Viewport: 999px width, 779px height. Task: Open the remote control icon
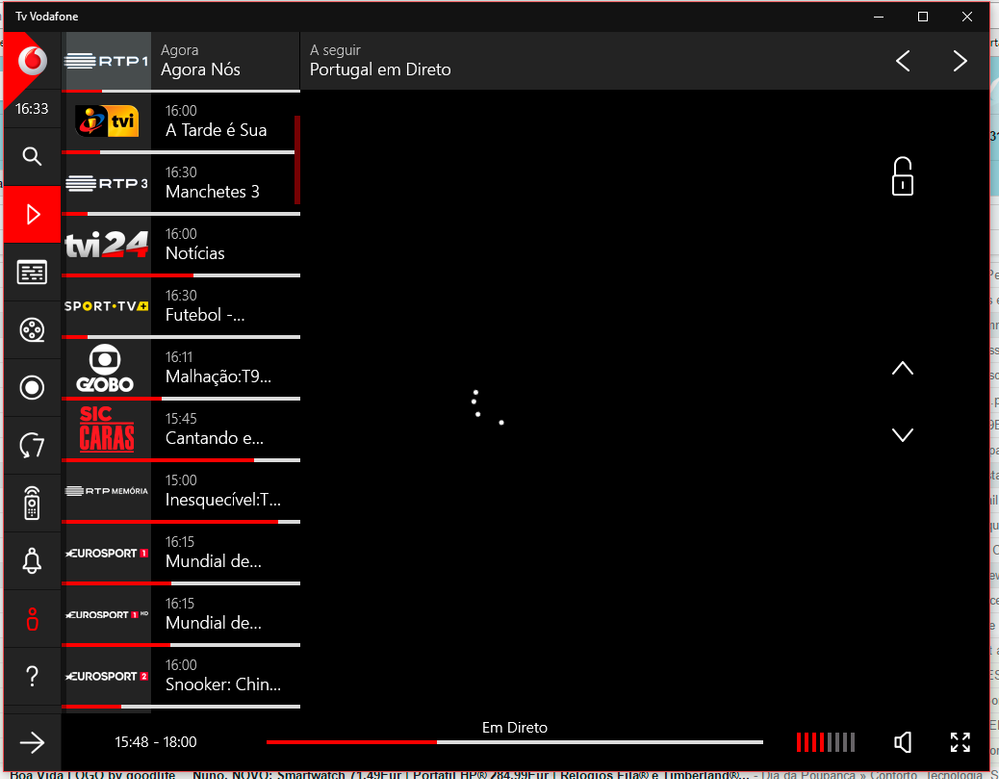pyautogui.click(x=31, y=503)
